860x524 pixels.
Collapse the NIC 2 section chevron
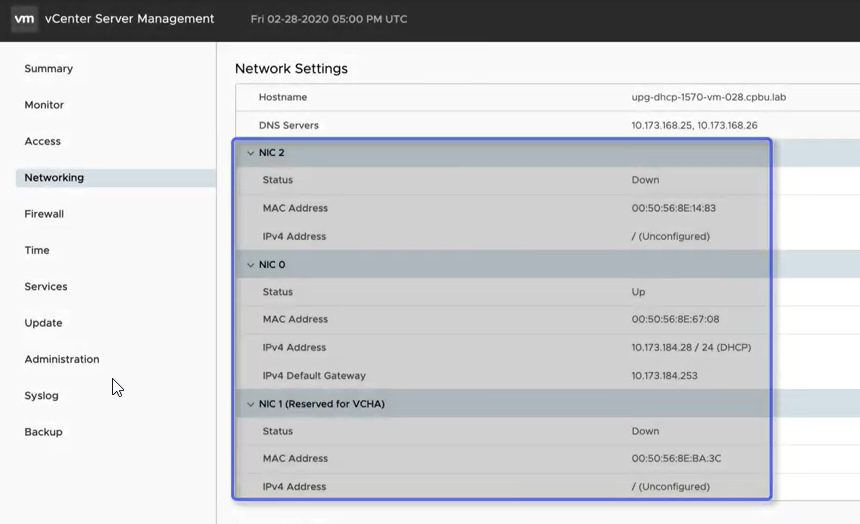tap(250, 153)
